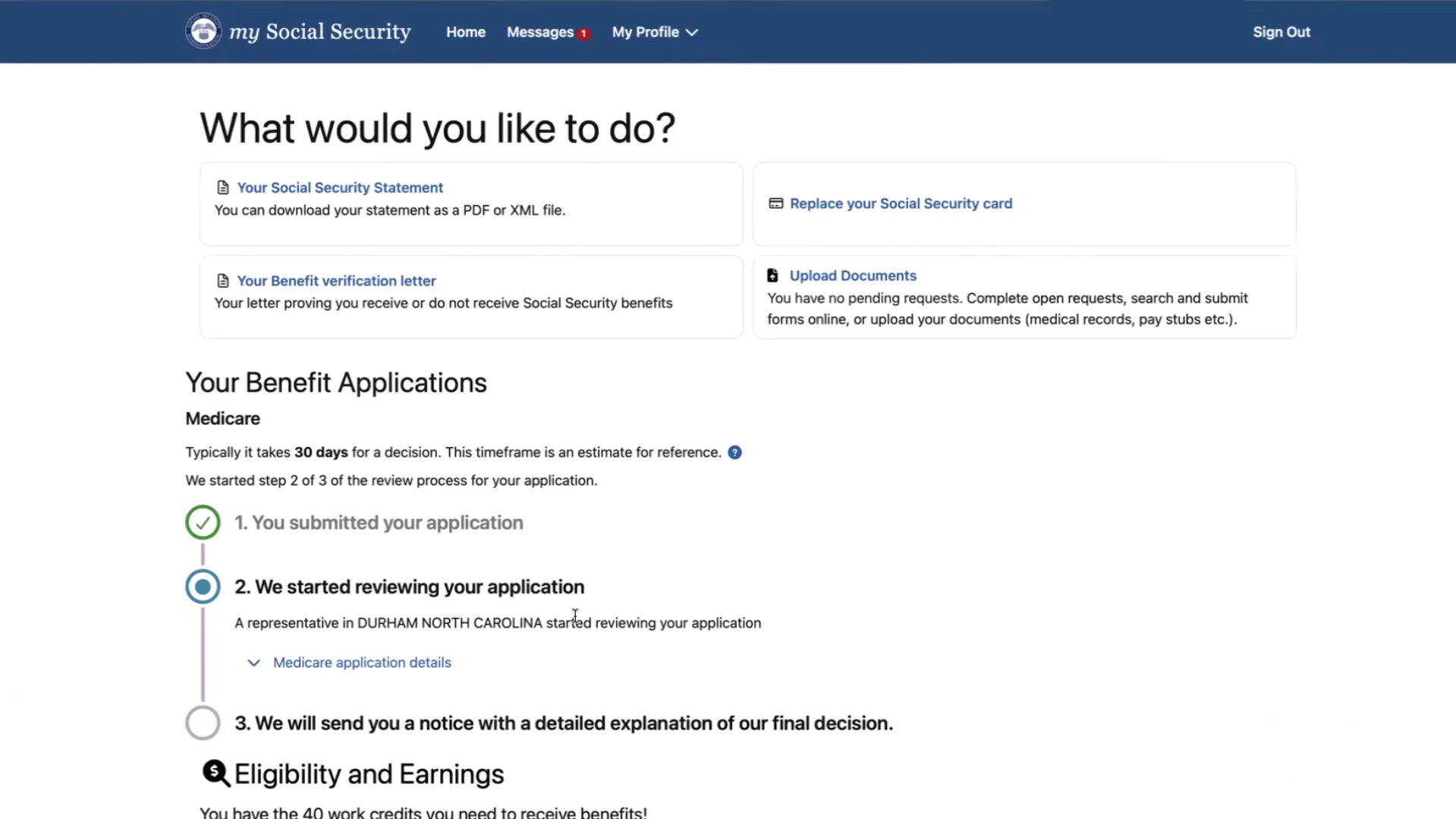This screenshot has height=819, width=1456.
Task: Click the letter proving benefits description text
Action: (443, 303)
